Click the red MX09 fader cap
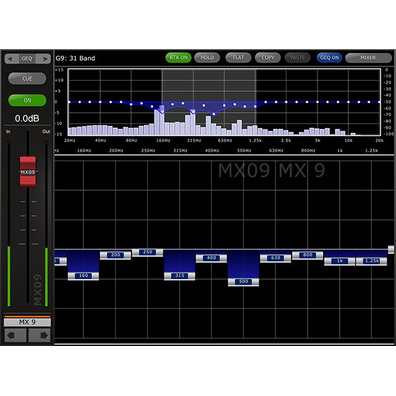The image size is (396, 396). click(x=28, y=172)
